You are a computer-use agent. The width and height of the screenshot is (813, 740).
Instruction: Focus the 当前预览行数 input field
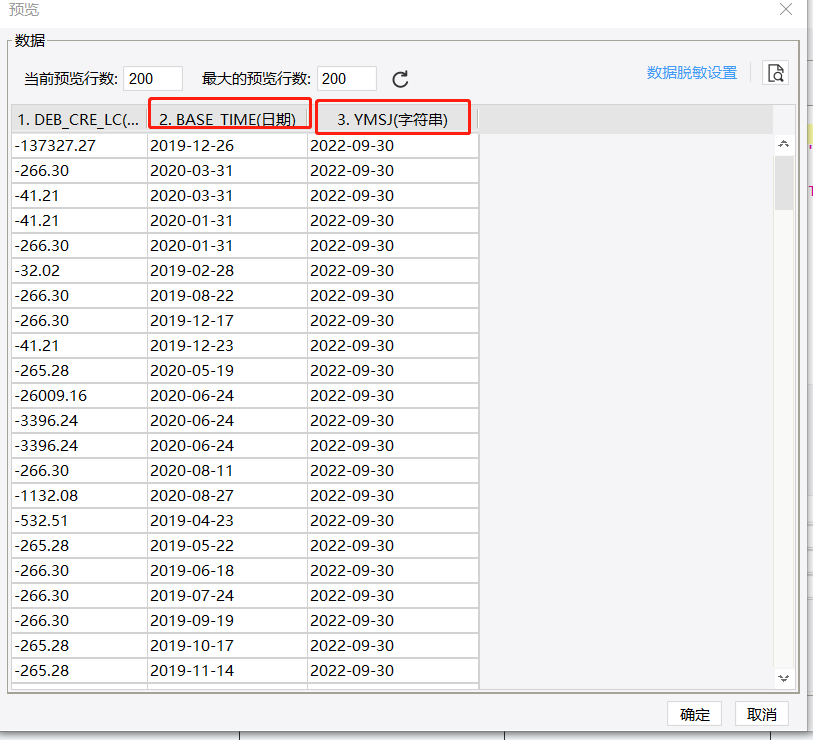click(x=152, y=79)
